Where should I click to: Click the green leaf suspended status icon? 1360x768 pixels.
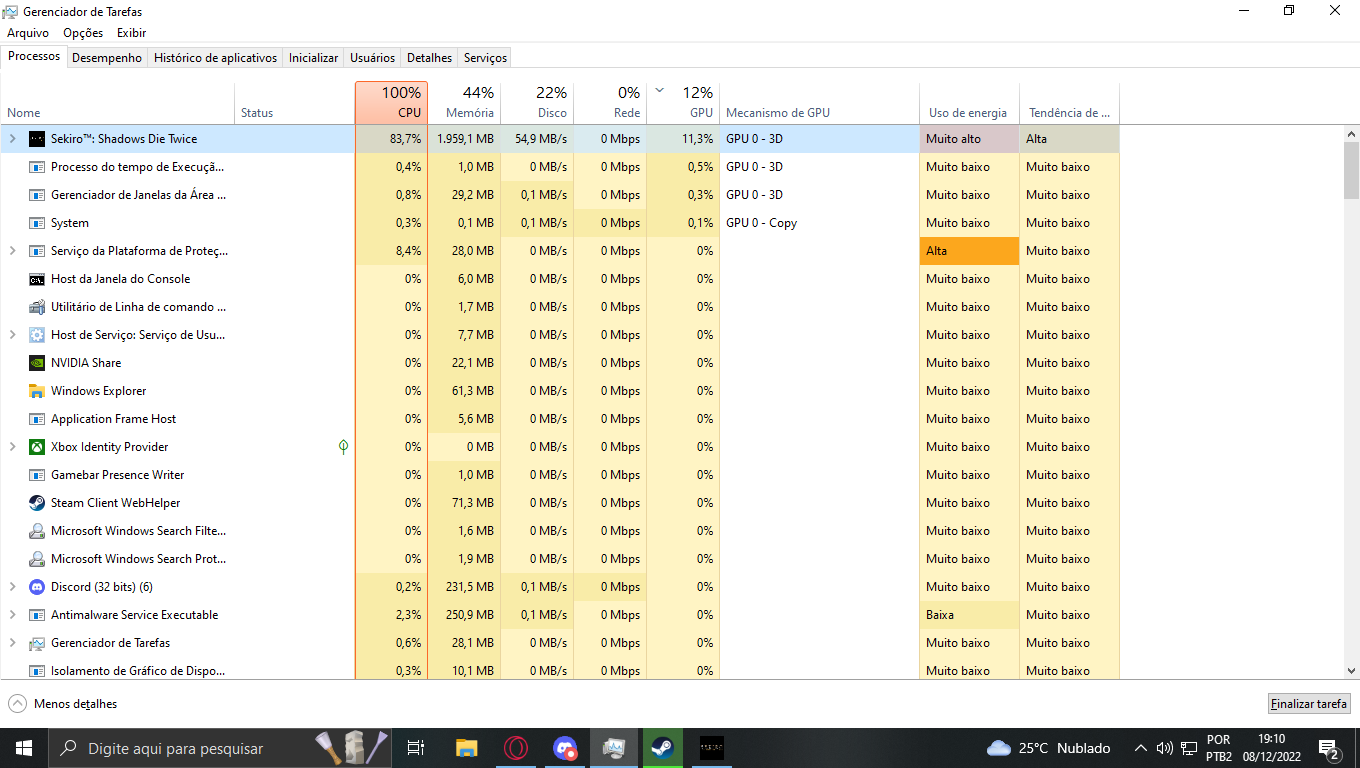pyautogui.click(x=343, y=447)
